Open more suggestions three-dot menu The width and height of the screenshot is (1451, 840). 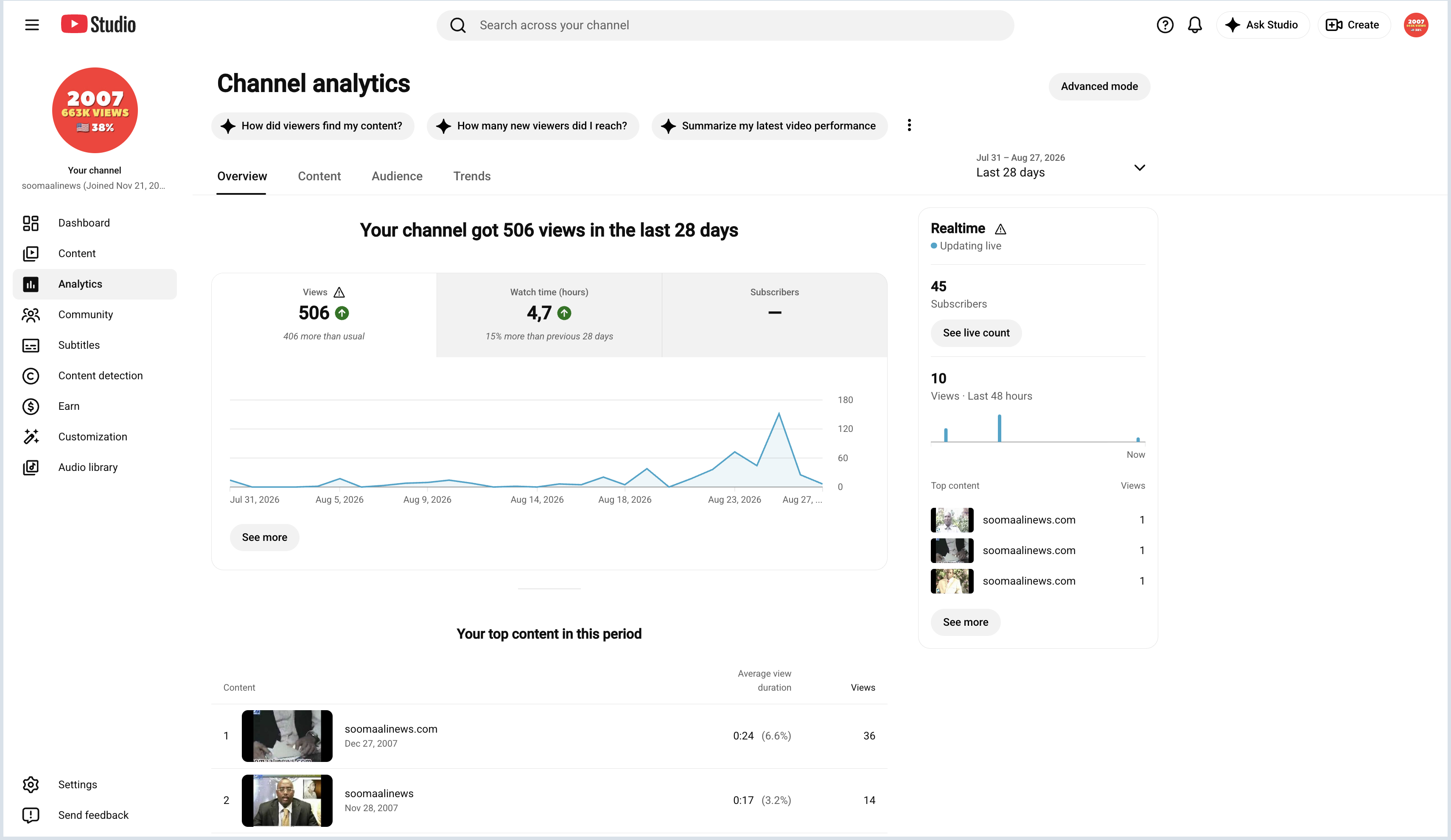909,126
